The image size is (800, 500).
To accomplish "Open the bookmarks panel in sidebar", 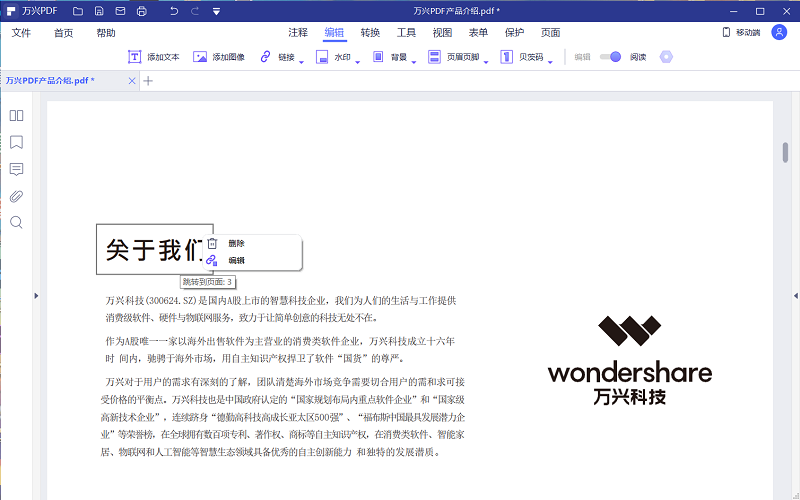I will click(x=16, y=142).
